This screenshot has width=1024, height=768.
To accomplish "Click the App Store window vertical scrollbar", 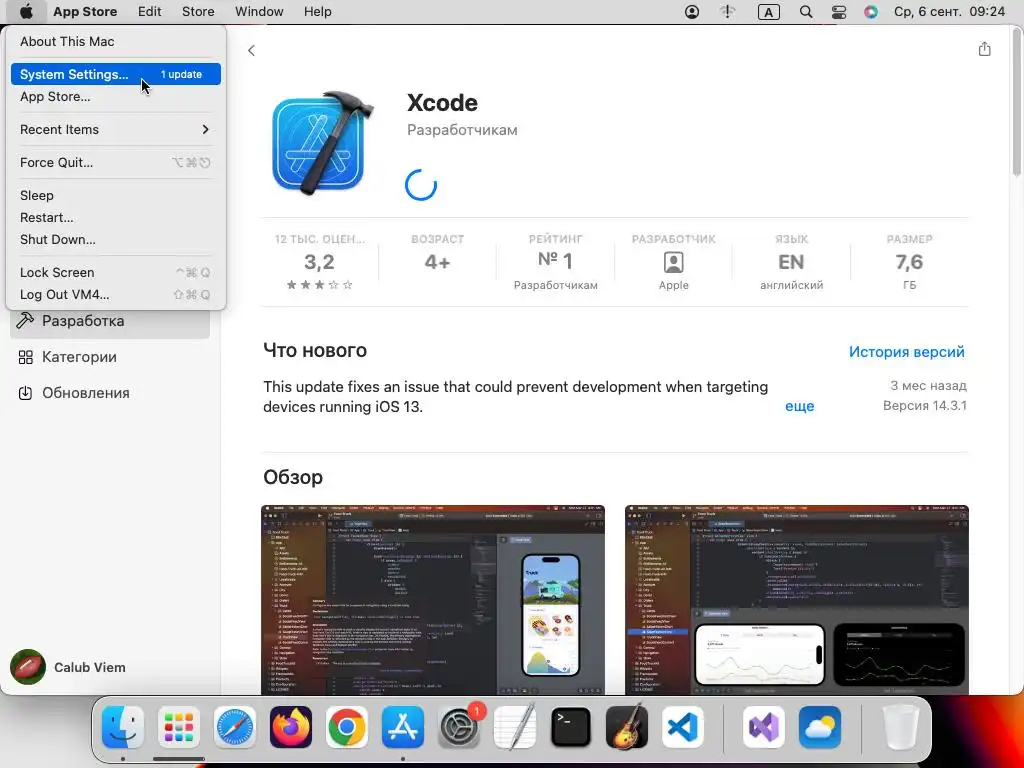I will 1016,101.
